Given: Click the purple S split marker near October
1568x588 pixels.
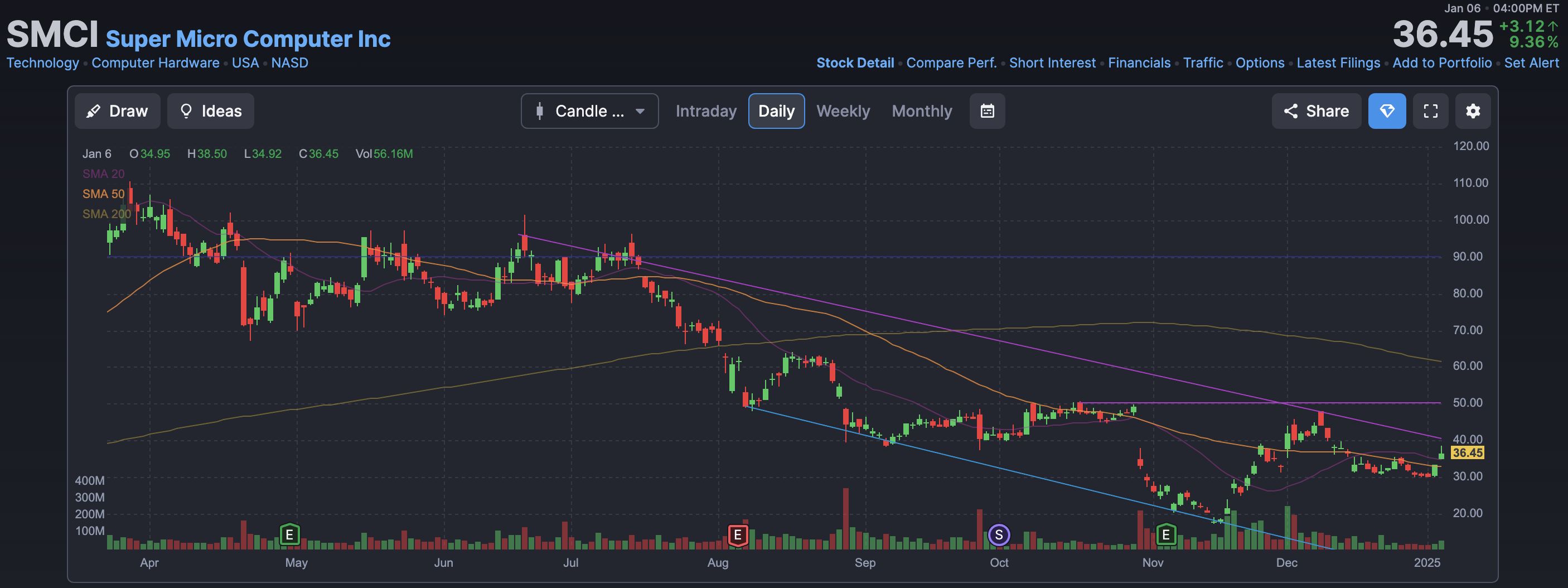Looking at the screenshot, I should pos(998,534).
